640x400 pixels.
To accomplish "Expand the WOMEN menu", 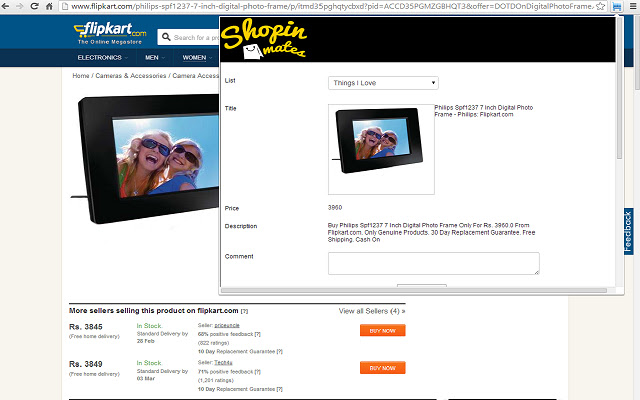I will click(x=197, y=58).
